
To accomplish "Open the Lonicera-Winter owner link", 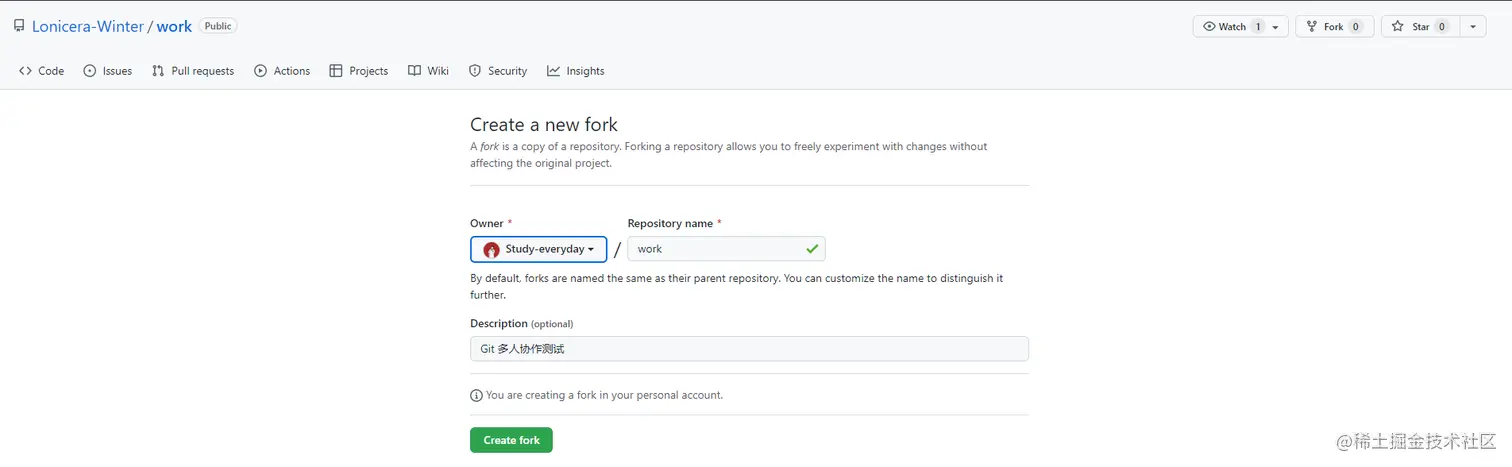I will click(88, 27).
